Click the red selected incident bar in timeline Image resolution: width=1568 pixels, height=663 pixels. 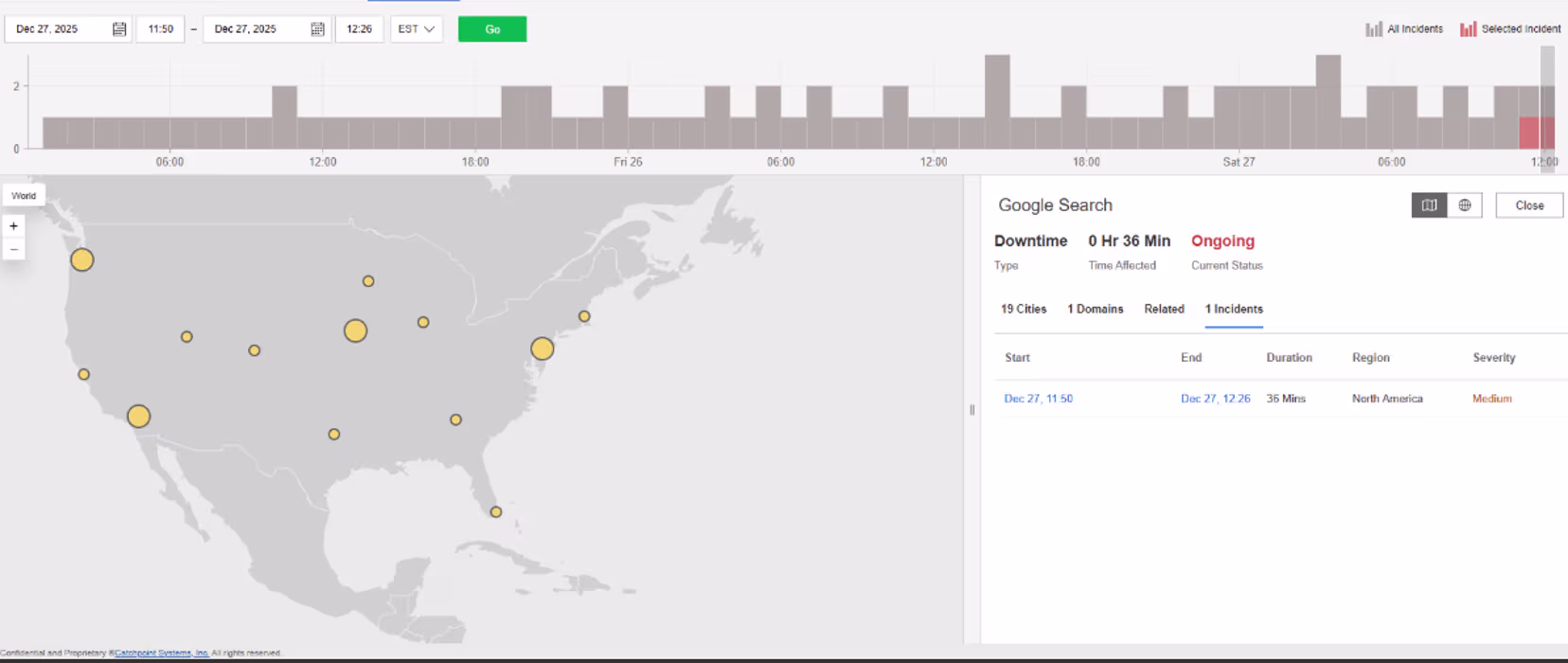pos(1537,133)
